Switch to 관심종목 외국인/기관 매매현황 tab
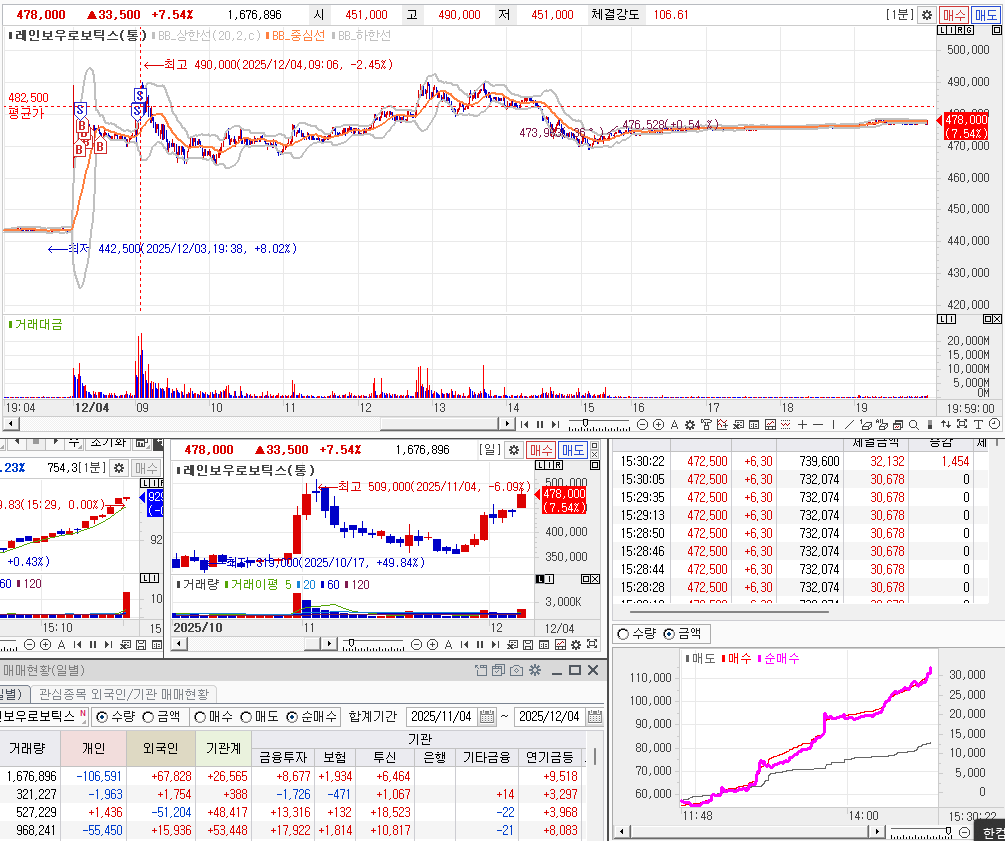Screen dimensions: 1005x841 (124, 694)
